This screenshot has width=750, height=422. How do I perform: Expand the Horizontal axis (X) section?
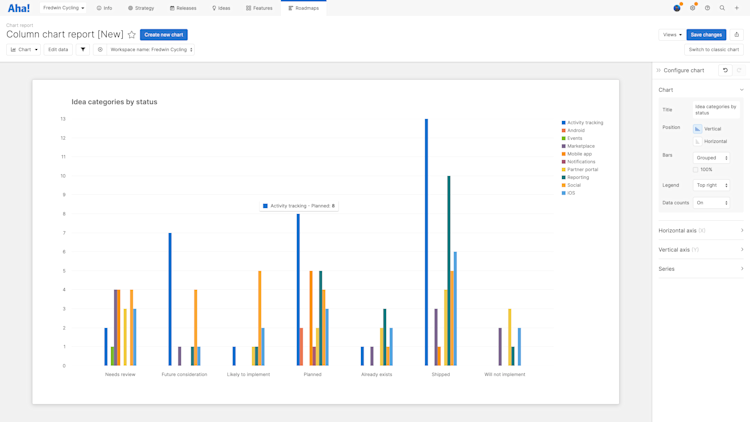point(701,231)
